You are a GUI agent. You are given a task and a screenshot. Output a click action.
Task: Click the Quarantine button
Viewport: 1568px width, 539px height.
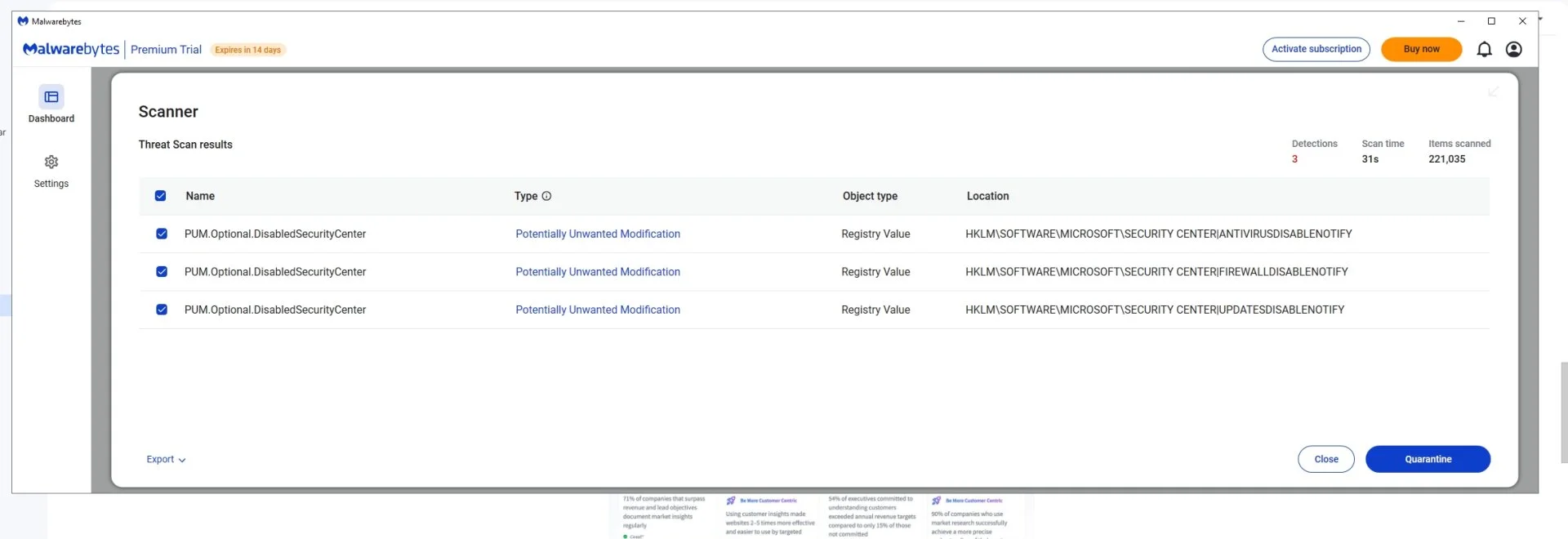1428,459
